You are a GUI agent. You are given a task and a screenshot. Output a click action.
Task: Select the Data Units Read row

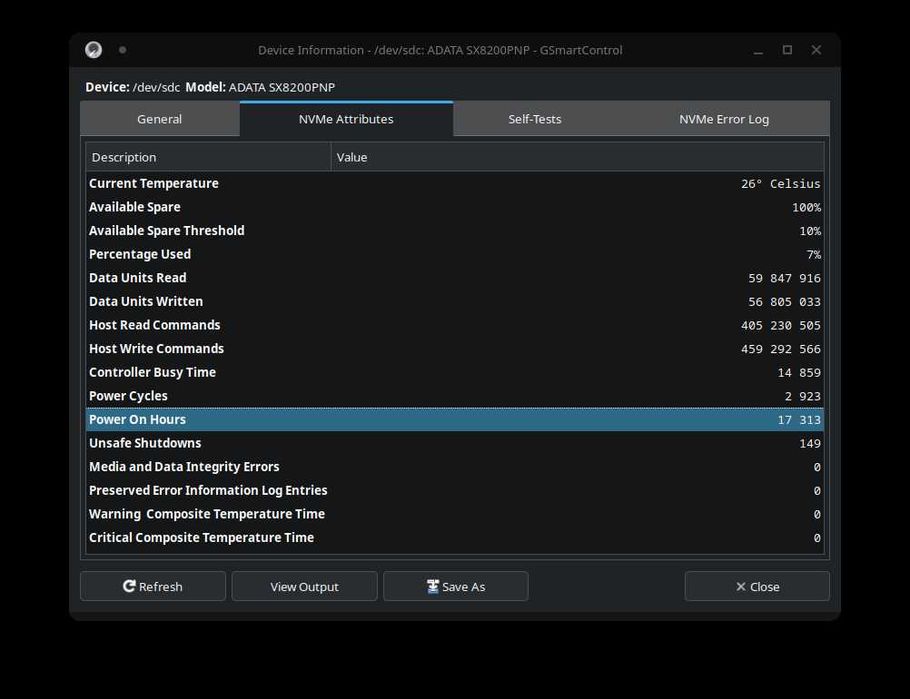tap(454, 278)
